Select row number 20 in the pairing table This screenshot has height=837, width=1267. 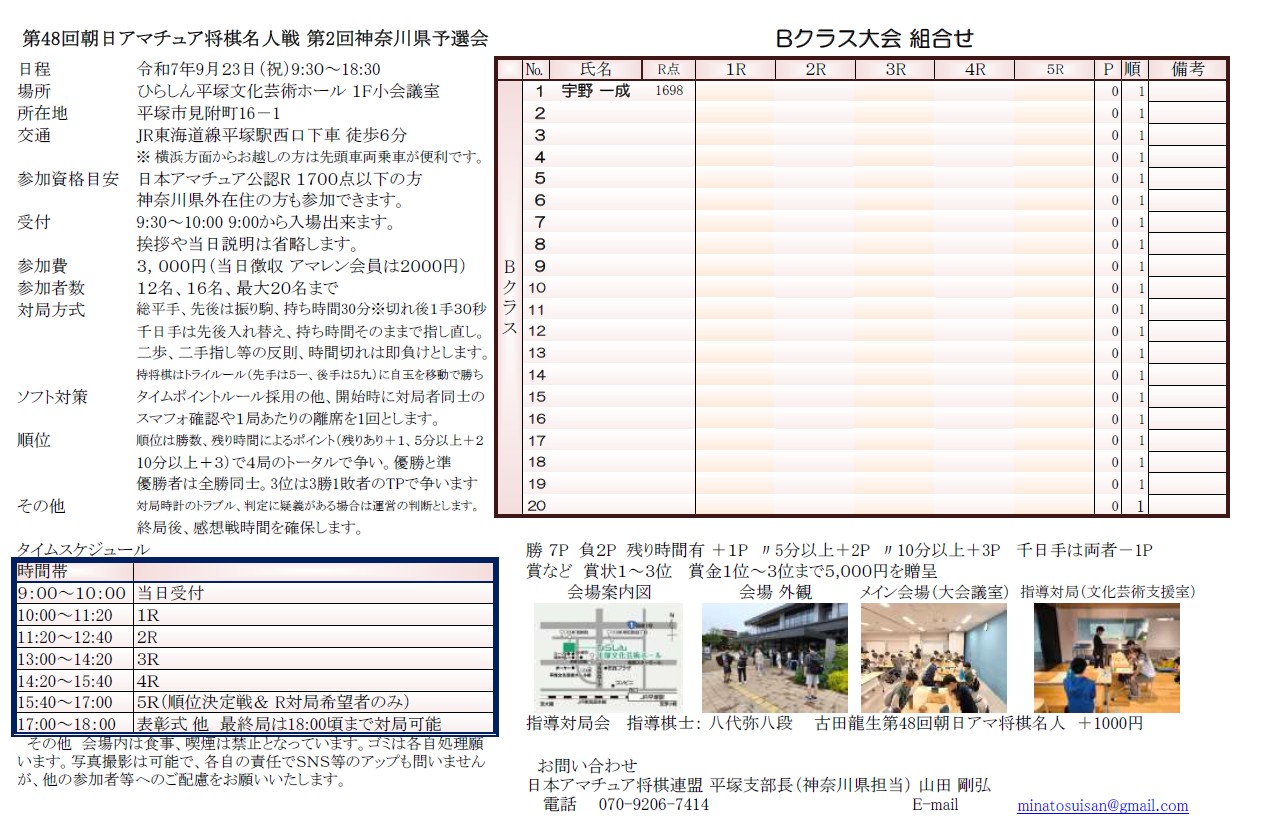pos(537,506)
